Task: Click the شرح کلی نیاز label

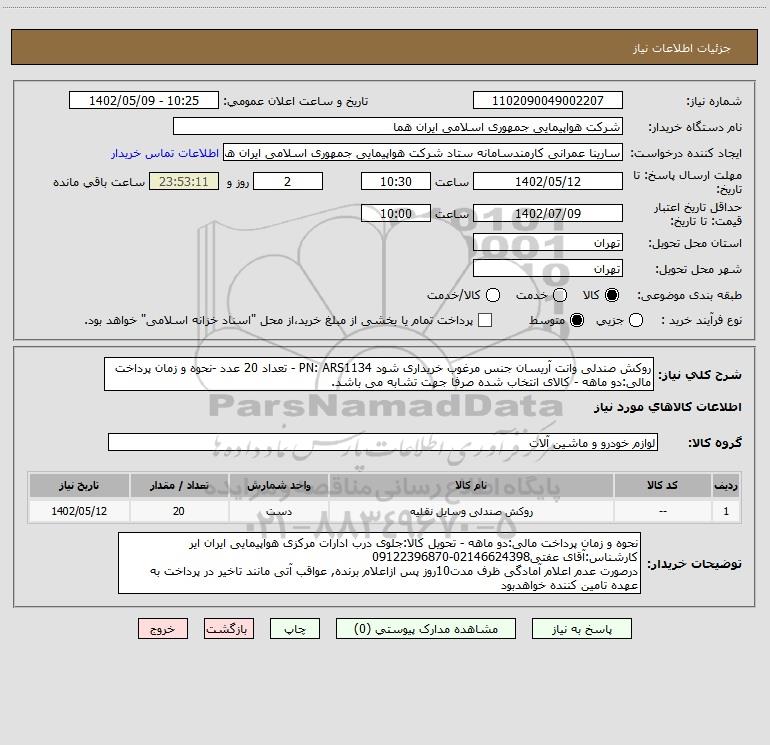Action: click(700, 375)
